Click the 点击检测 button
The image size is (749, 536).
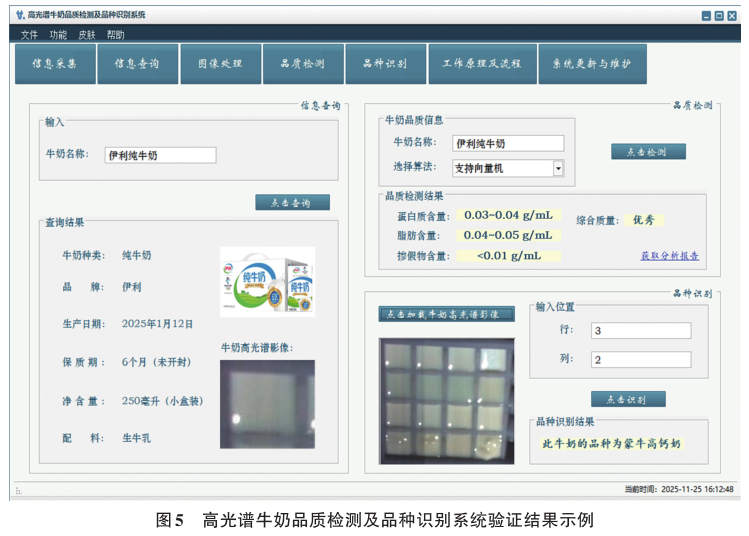[x=648, y=152]
